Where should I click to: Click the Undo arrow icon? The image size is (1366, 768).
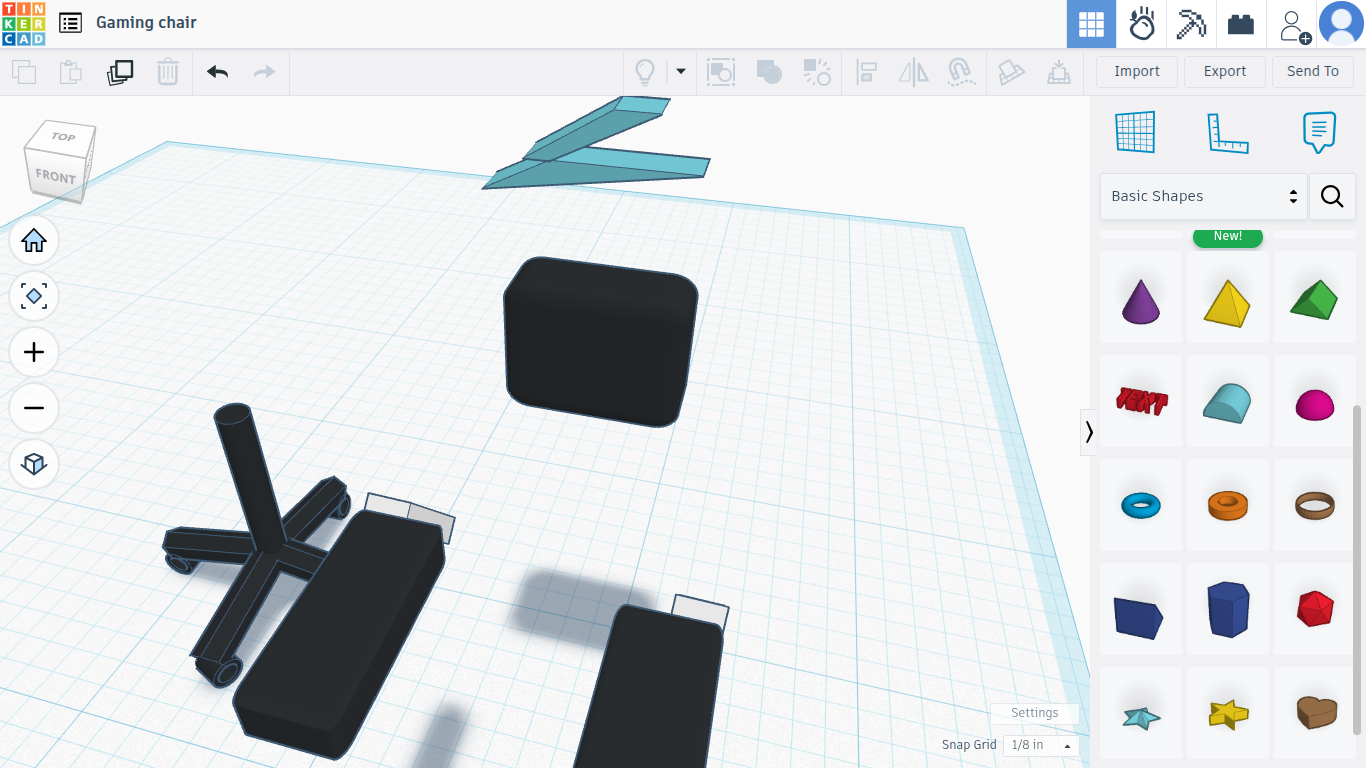[x=217, y=72]
